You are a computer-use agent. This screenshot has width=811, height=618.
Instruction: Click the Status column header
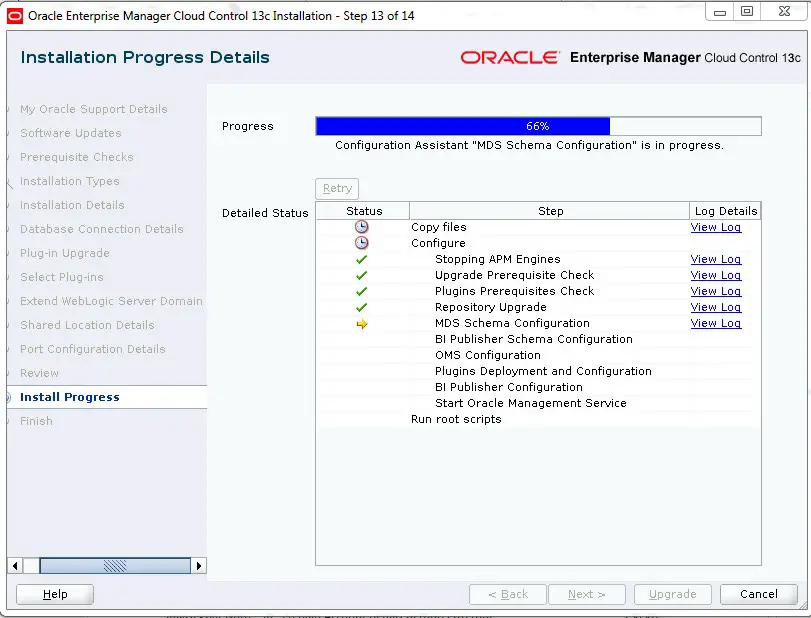pyautogui.click(x=363, y=211)
